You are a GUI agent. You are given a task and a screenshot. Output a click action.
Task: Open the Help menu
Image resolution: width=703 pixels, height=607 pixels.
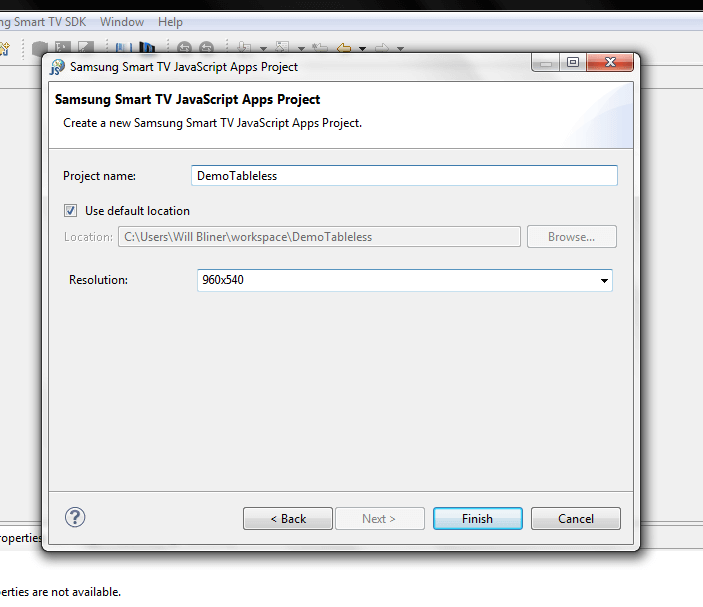point(170,22)
